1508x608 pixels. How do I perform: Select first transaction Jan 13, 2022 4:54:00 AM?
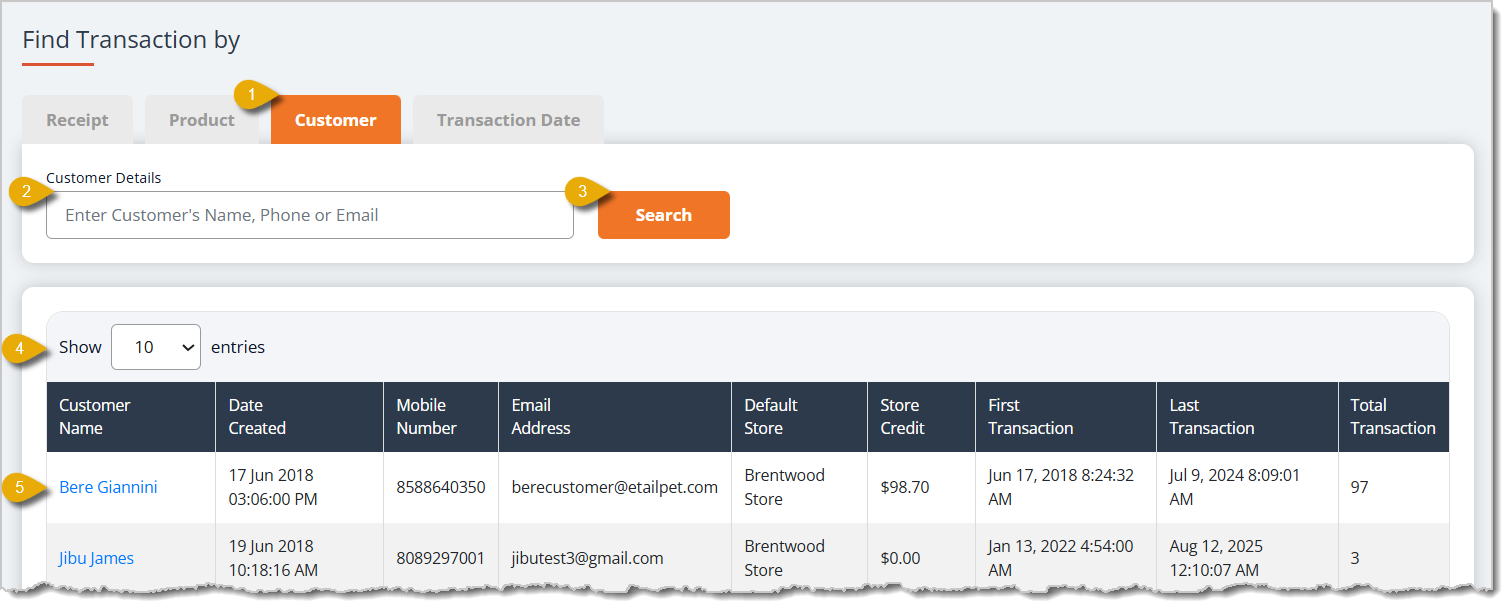(1061, 558)
